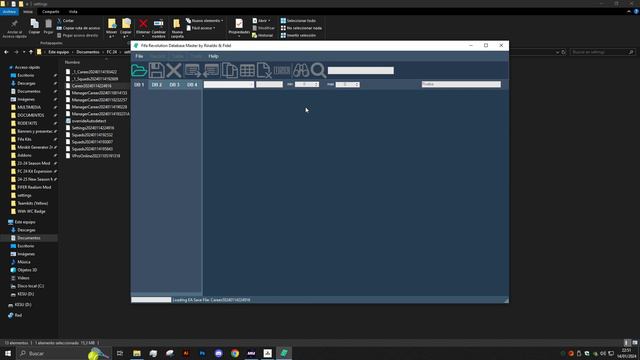This screenshot has height=360, width=640.
Task: Open File menu in Database Master
Action: tap(139, 56)
